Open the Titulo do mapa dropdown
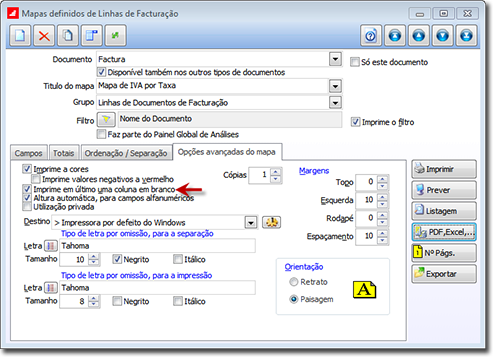This screenshot has width=496, height=361. point(335,86)
